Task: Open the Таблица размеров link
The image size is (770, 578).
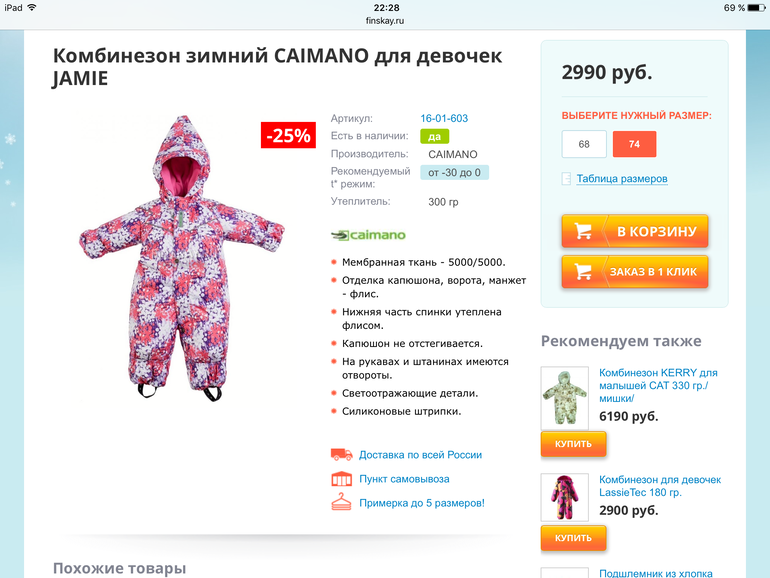Action: click(x=622, y=178)
